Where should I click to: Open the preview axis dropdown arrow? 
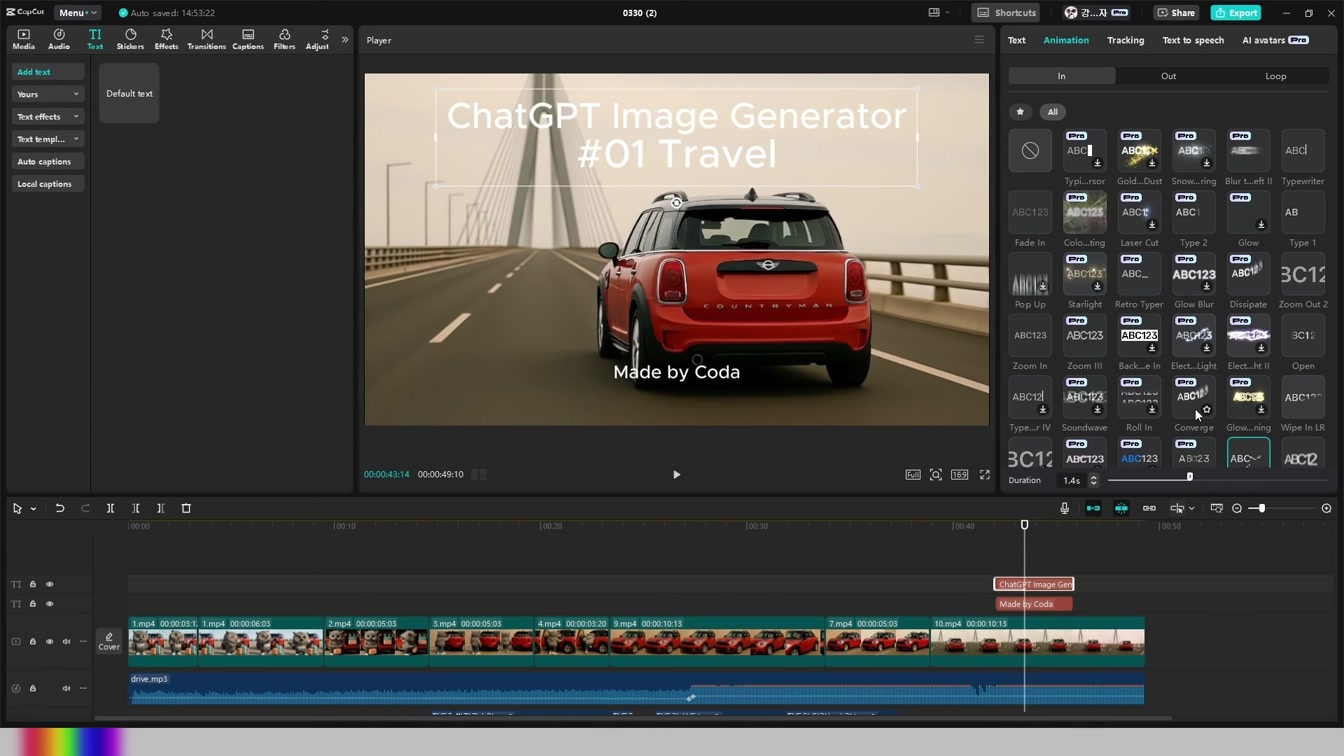click(x=1192, y=509)
